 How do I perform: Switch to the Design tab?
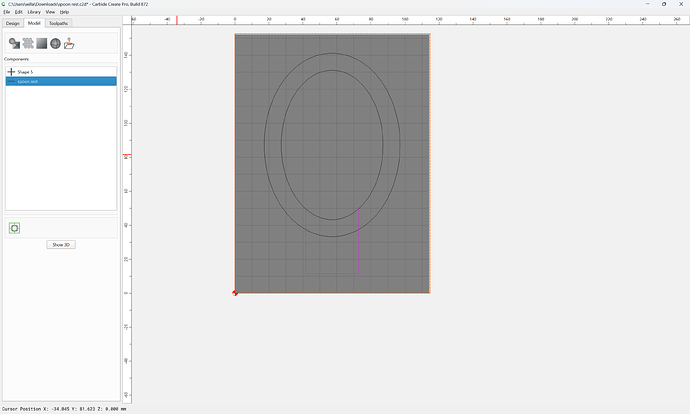click(x=13, y=23)
